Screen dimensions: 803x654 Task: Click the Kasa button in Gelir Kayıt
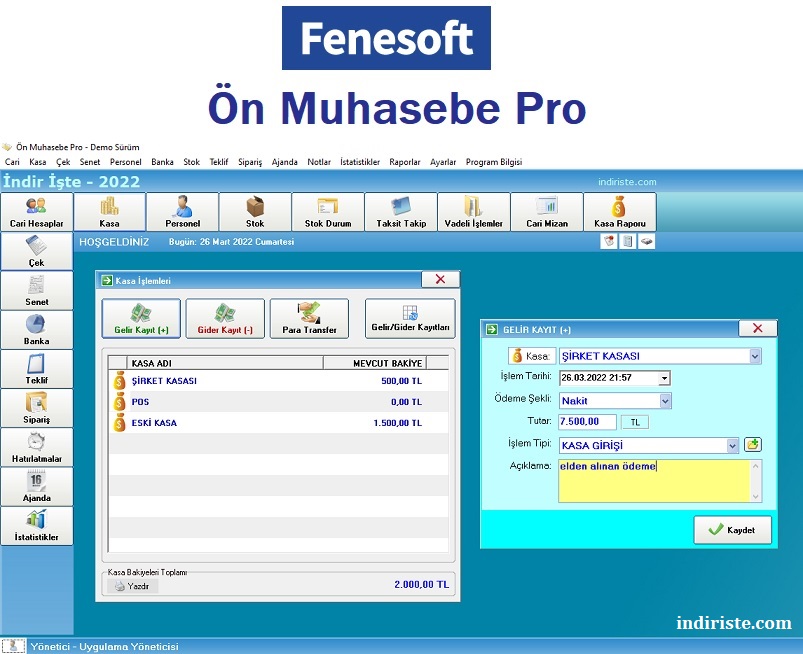pyautogui.click(x=532, y=356)
